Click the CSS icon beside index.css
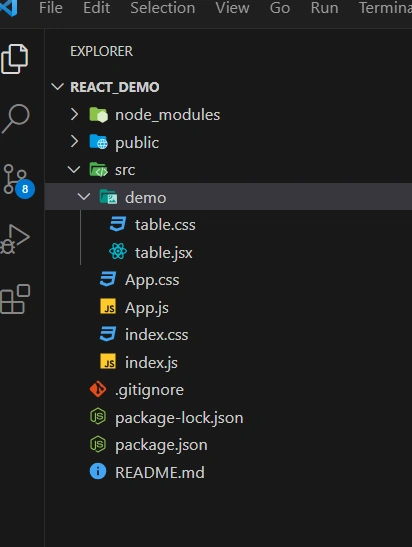The height and width of the screenshot is (547, 412). (108, 334)
